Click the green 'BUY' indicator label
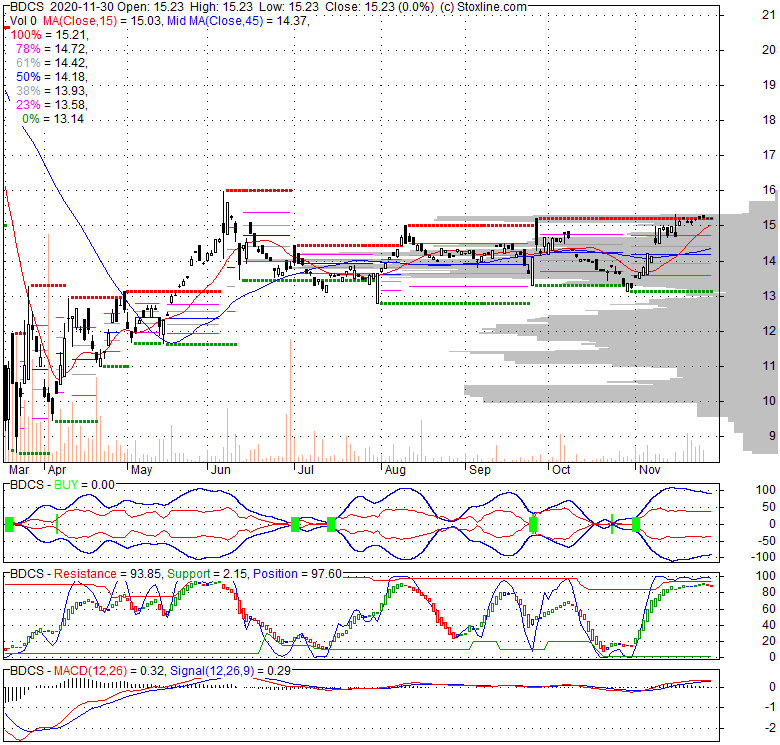 point(65,485)
